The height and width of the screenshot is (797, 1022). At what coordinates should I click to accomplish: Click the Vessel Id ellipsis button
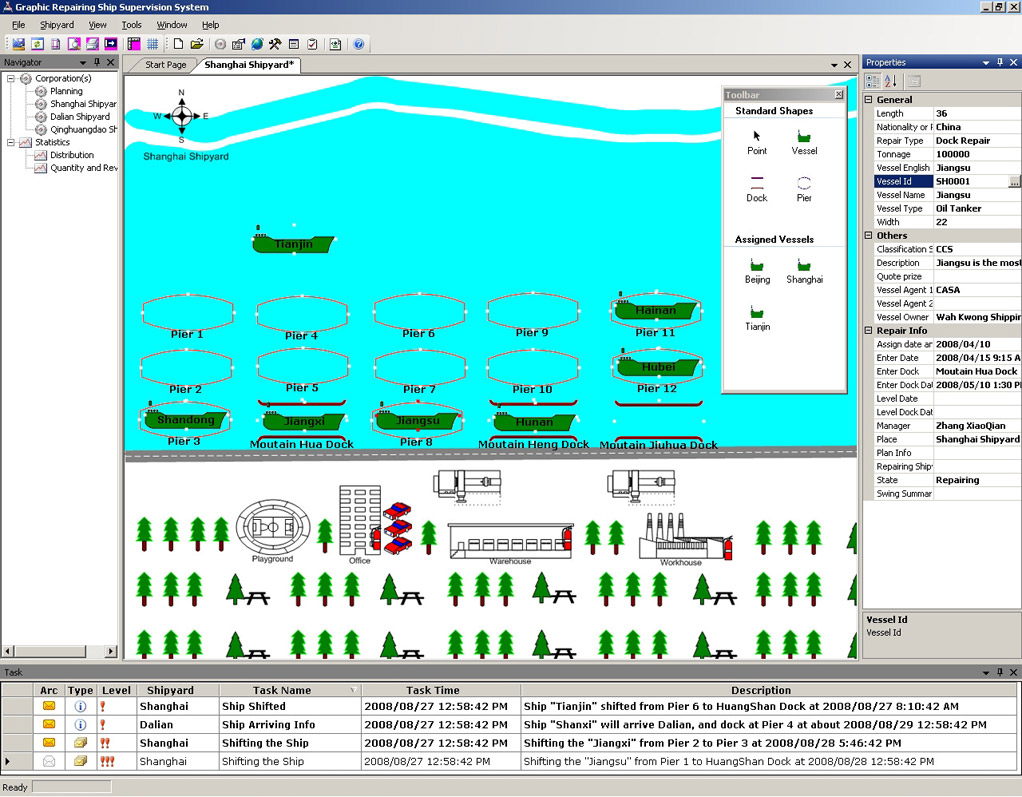click(x=1014, y=182)
